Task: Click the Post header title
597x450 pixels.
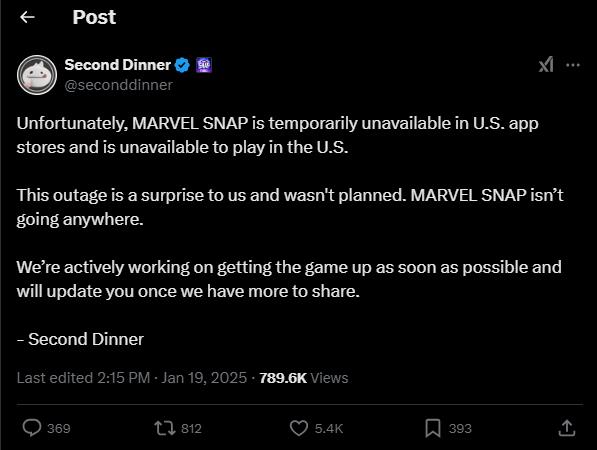Action: [94, 17]
